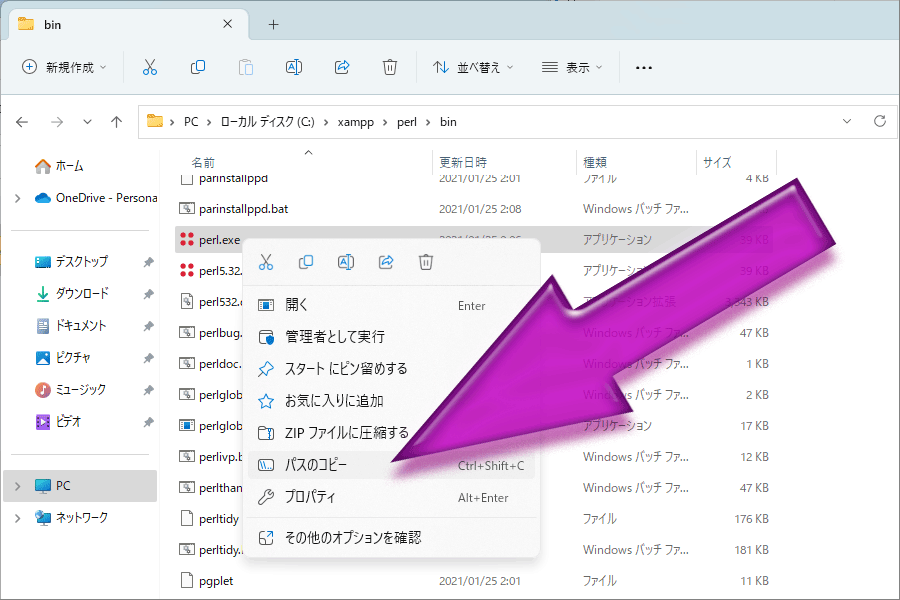Go up one folder with the up arrow
The height and width of the screenshot is (600, 900).
click(x=117, y=122)
